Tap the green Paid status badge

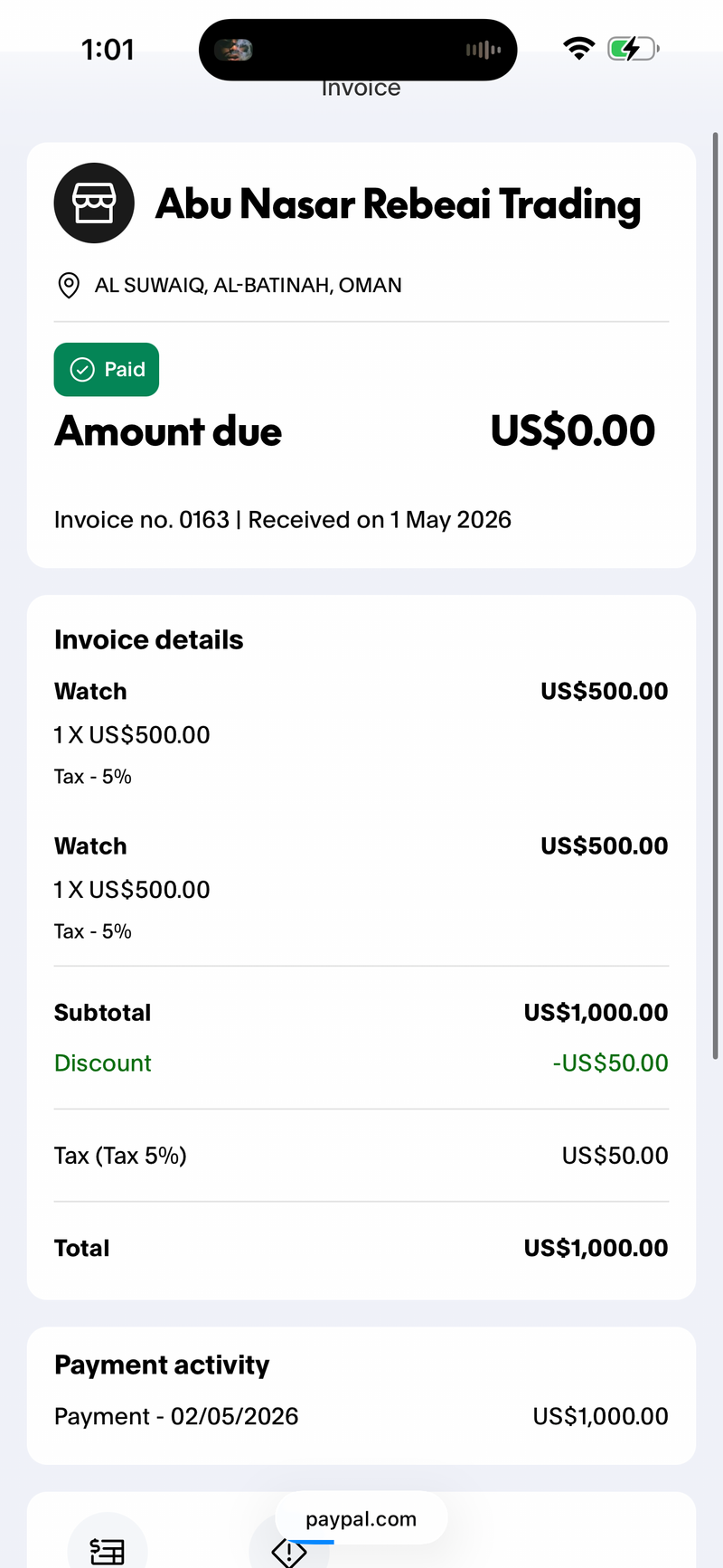click(x=107, y=369)
